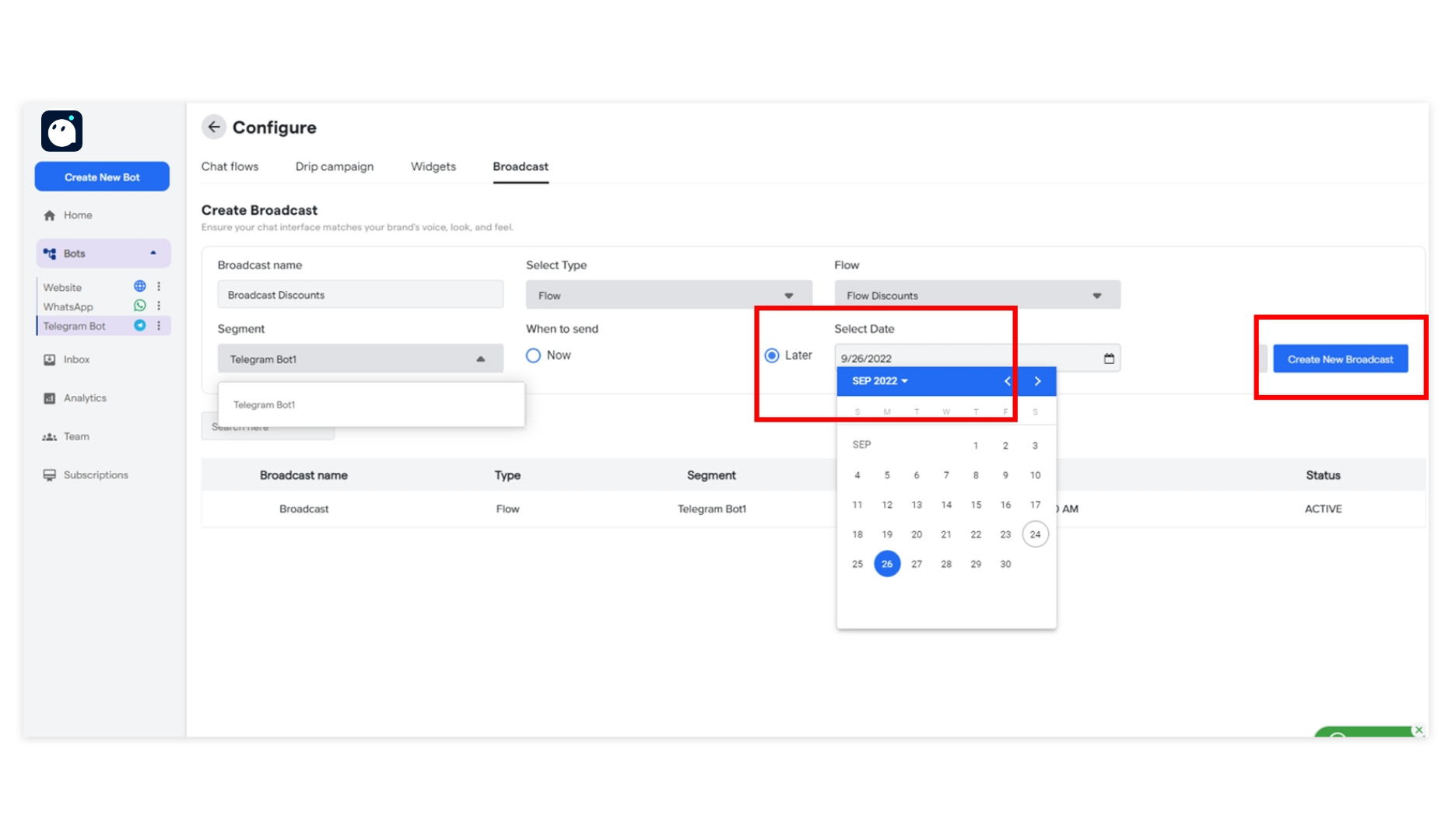Click the WhatsApp logo icon
Screen dimensions: 1452x840
(140, 306)
